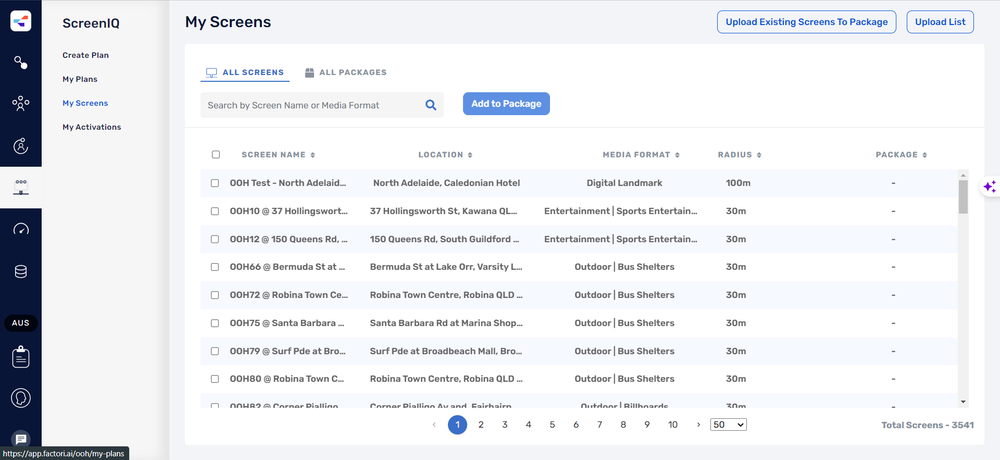
Task: Go to next page with right chevron
Action: click(x=698, y=425)
